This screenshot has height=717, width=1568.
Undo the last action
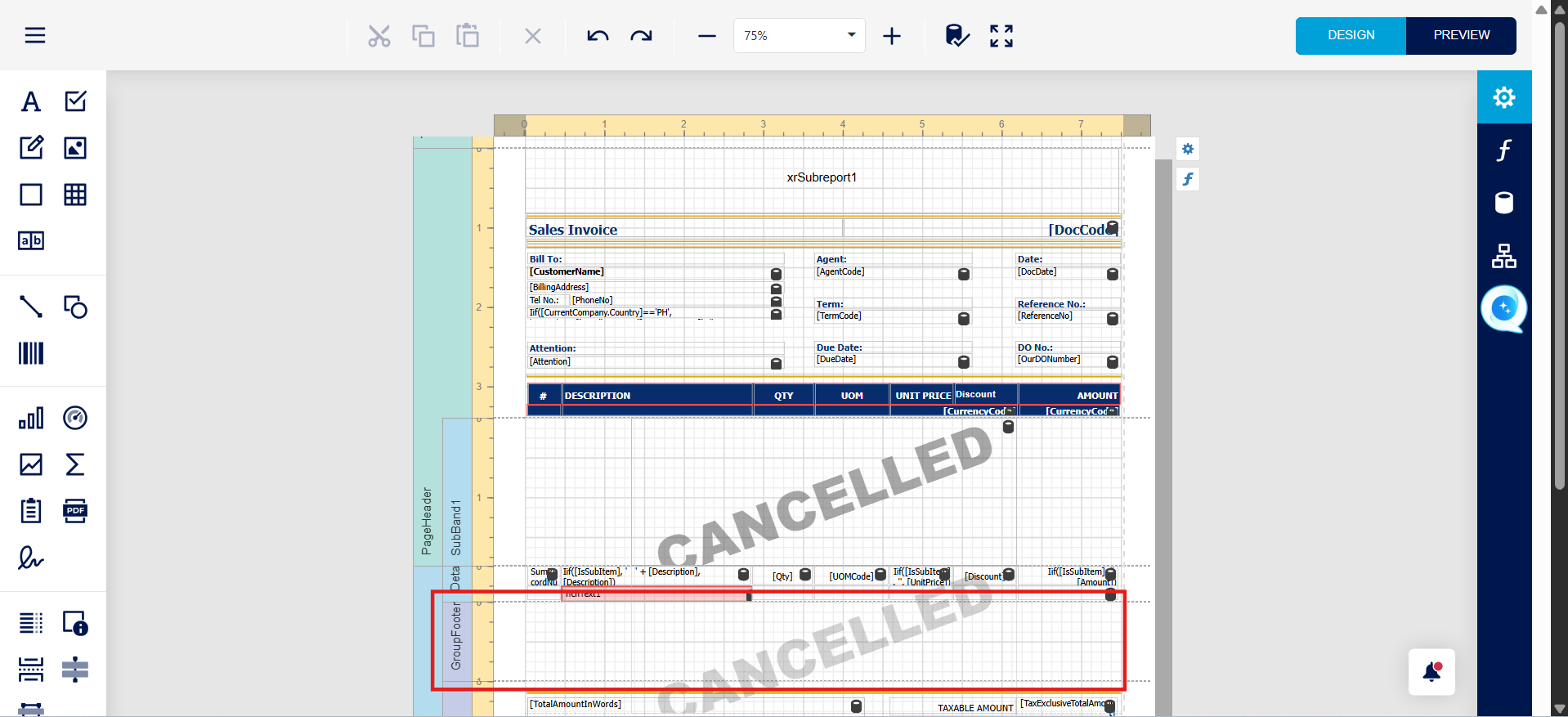point(598,36)
